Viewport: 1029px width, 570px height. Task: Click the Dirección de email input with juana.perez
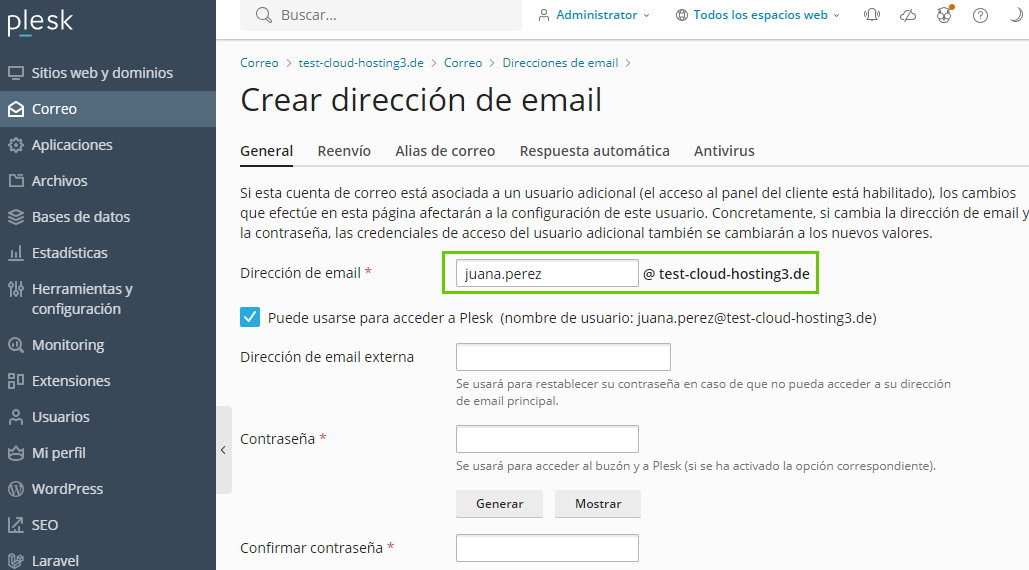click(547, 274)
